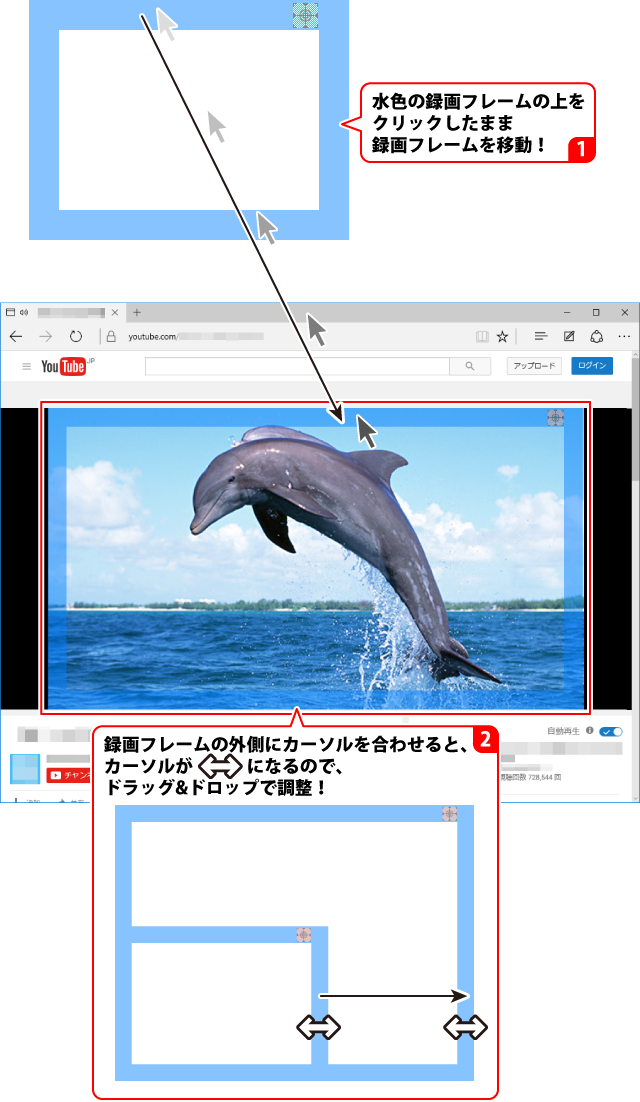Click the speaker audio icon on the tab
The image size is (640, 1102).
(x=24, y=312)
